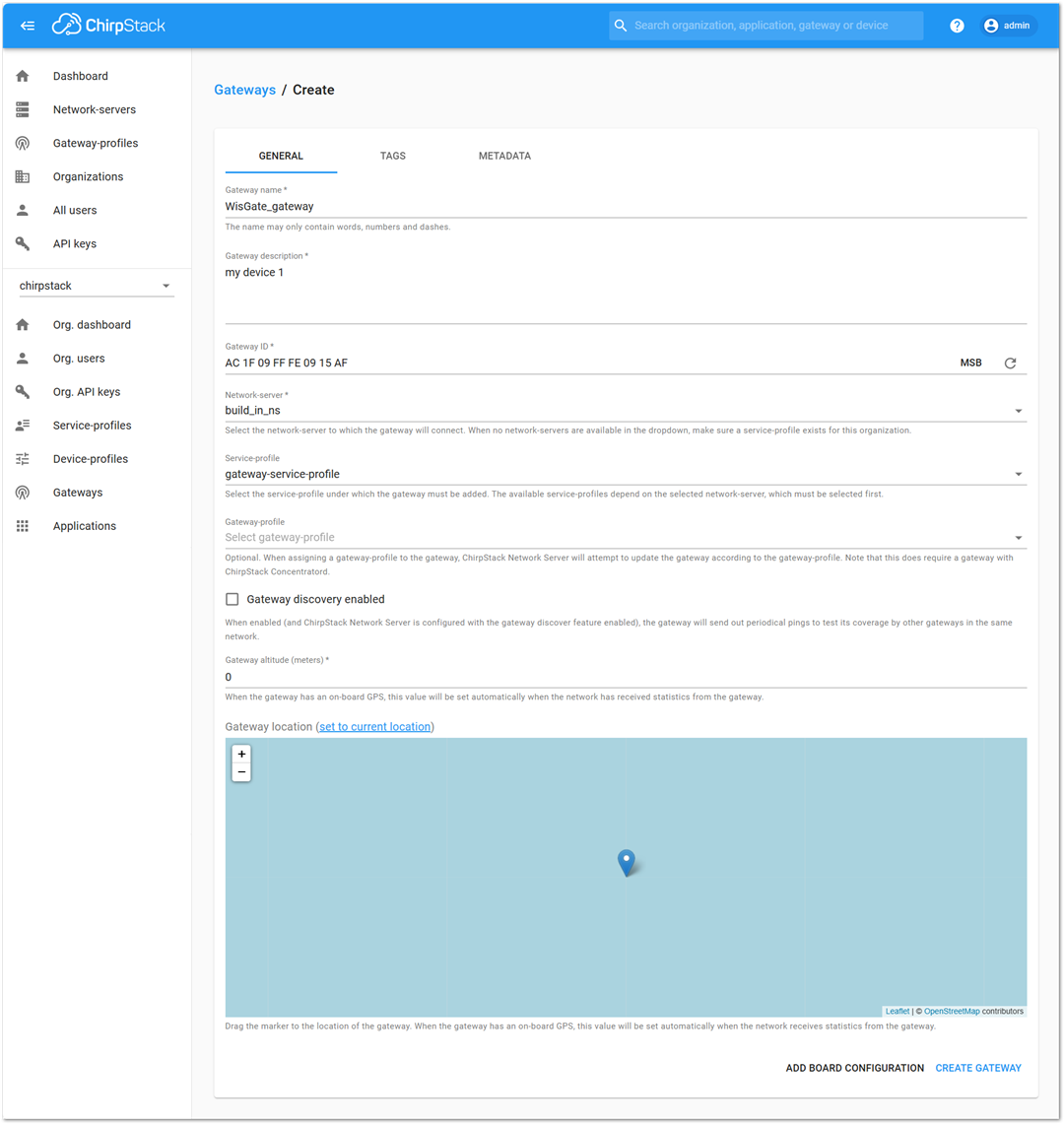Screen dimensions: 1064x1124
Task: Click the set to current location link
Action: (374, 727)
